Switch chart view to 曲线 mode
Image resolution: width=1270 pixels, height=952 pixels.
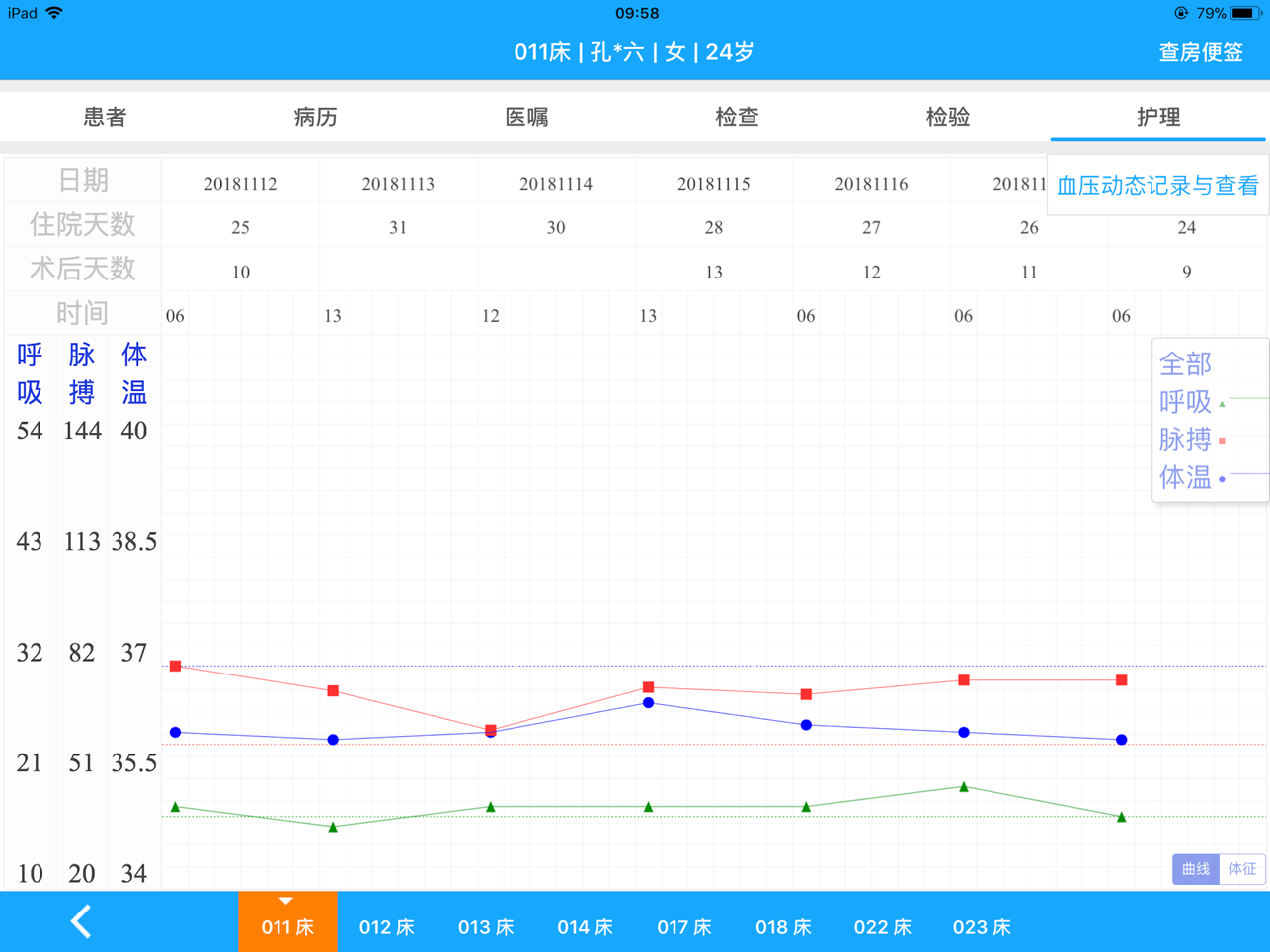click(x=1195, y=869)
